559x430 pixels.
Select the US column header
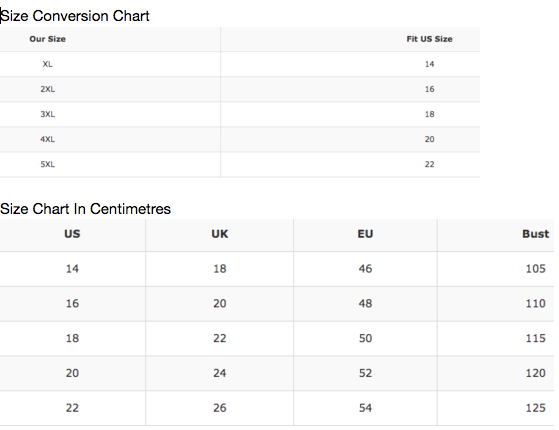[72, 234]
